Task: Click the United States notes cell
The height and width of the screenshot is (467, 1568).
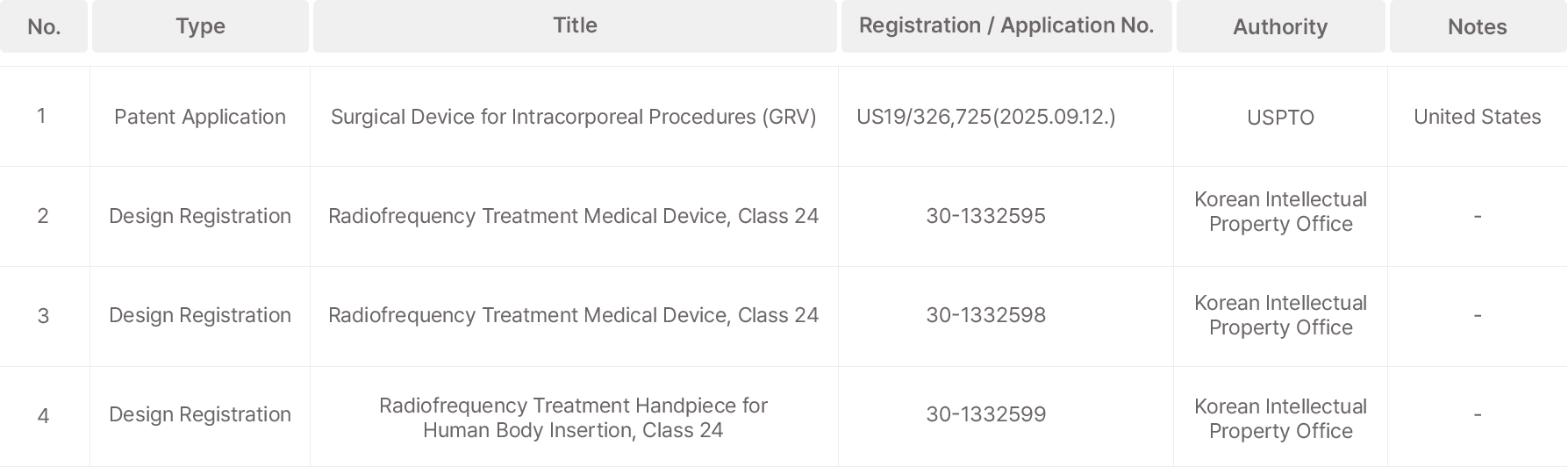Action: (x=1478, y=117)
